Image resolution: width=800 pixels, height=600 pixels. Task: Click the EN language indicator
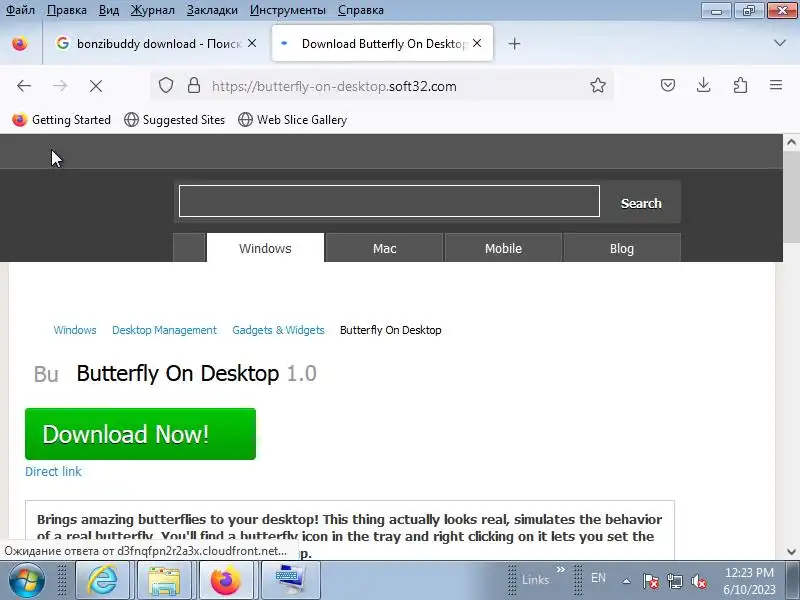coord(598,578)
